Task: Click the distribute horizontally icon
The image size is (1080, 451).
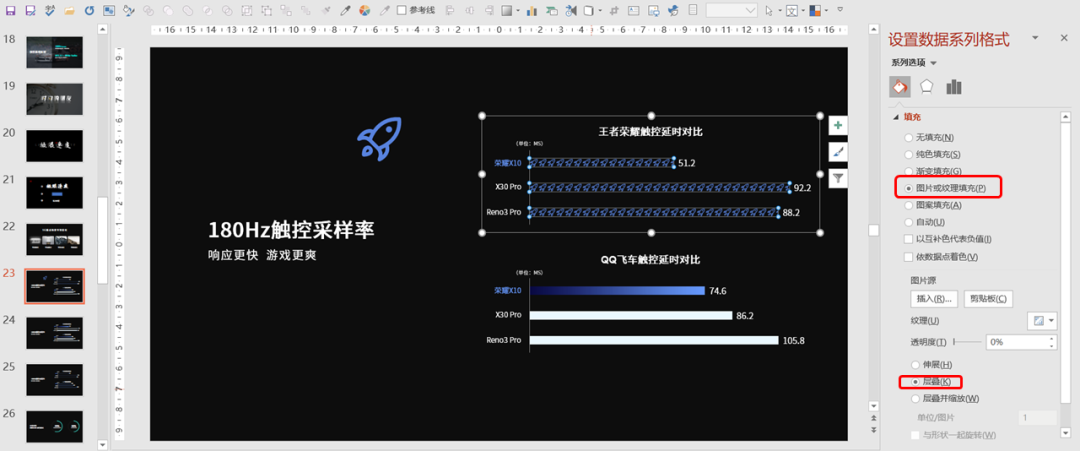Action: coord(469,10)
